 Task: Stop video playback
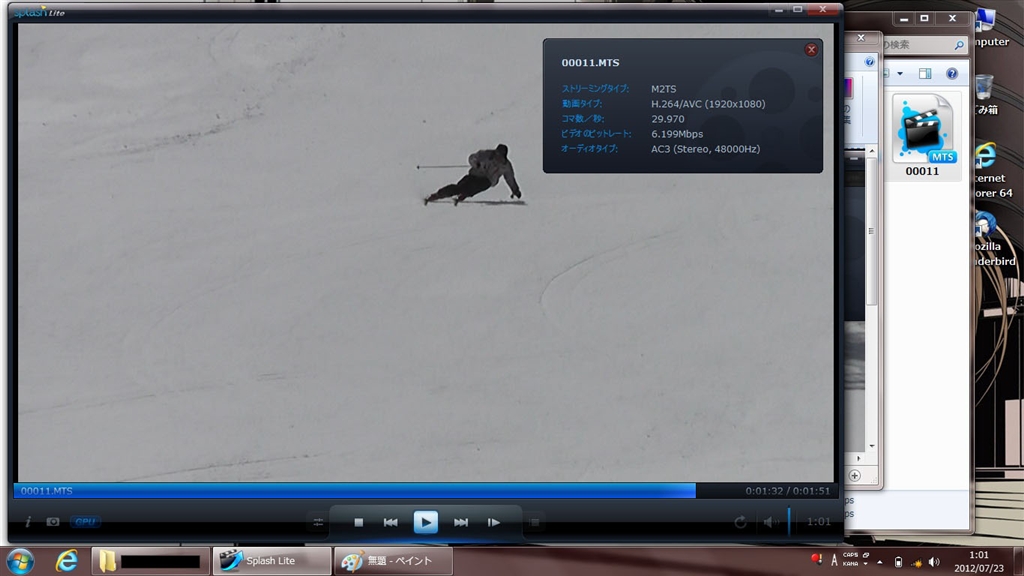click(x=359, y=522)
